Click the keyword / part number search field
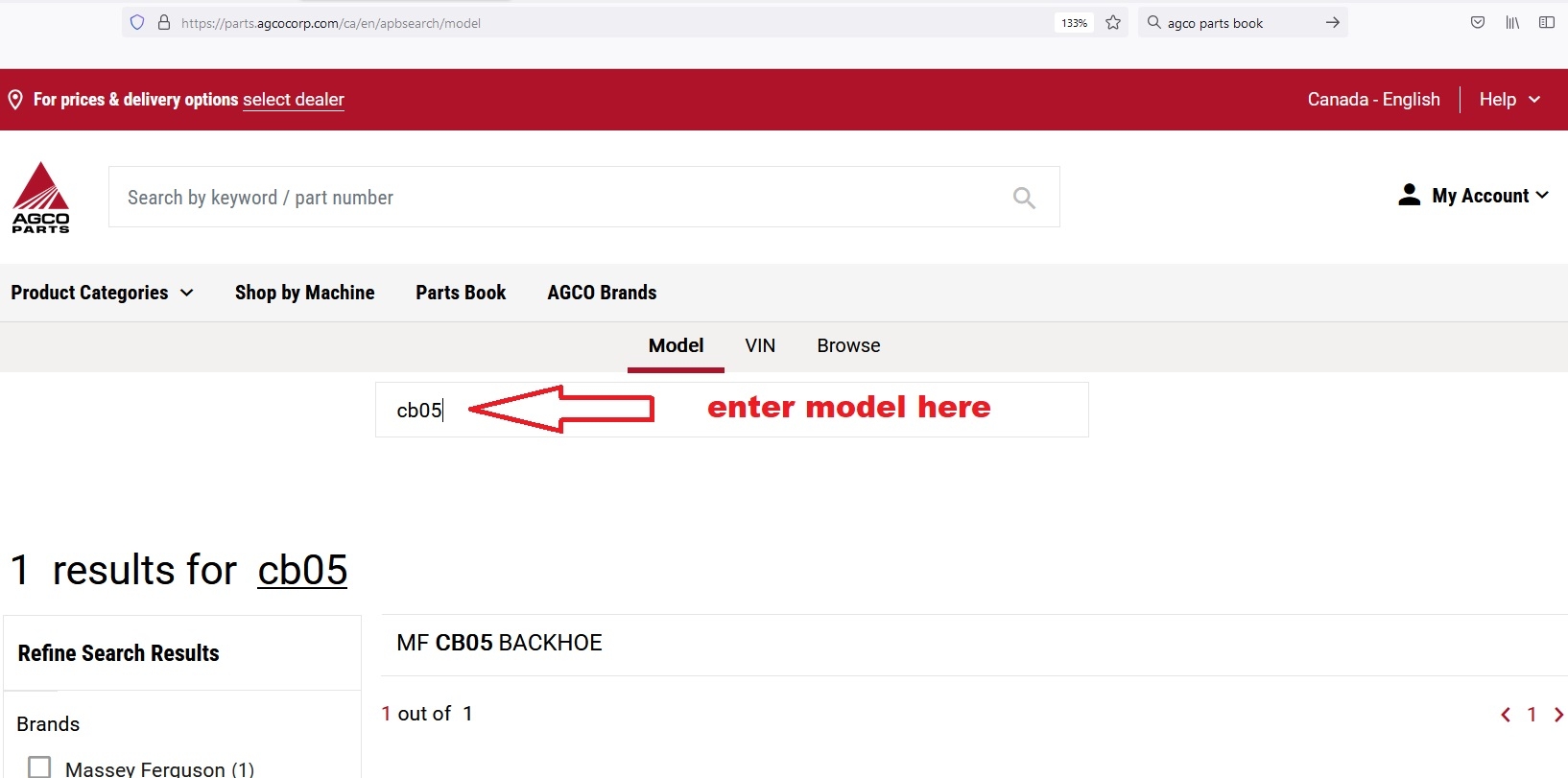Image resolution: width=1568 pixels, height=778 pixels. click(557, 198)
